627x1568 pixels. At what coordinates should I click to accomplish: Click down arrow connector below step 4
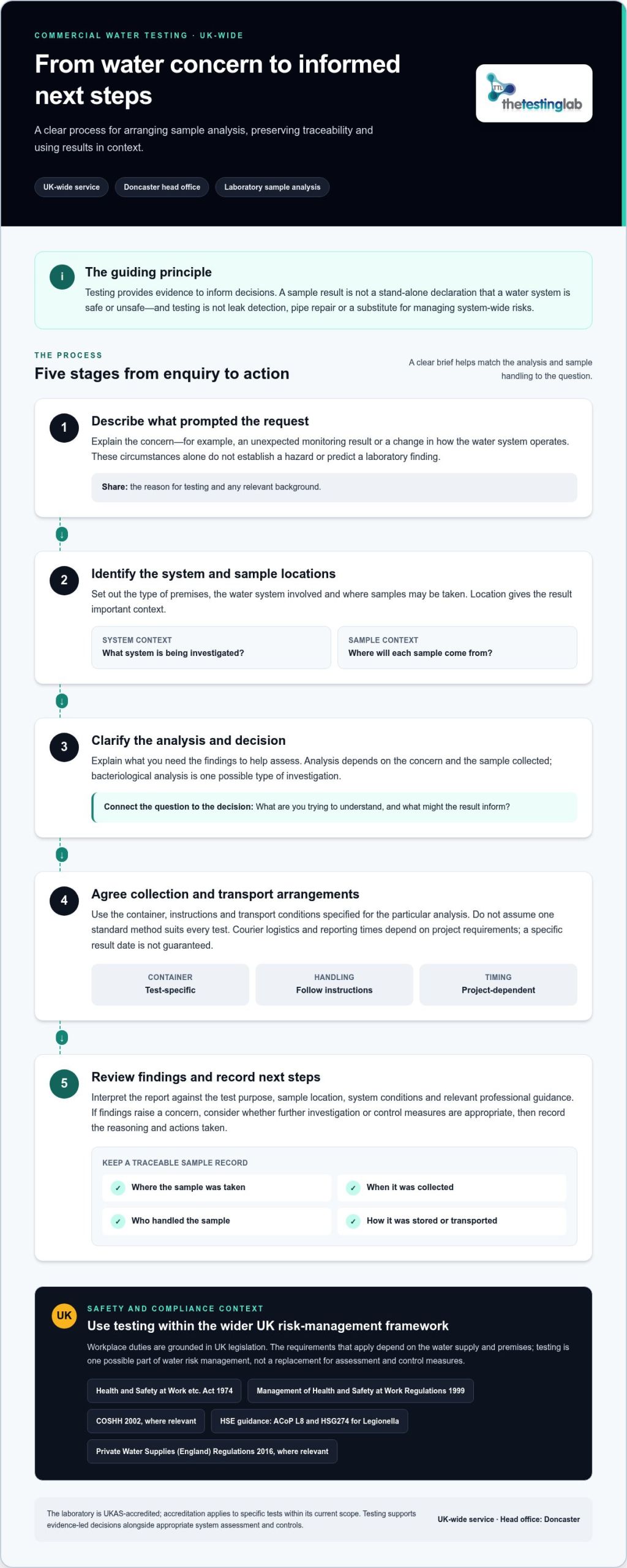62,1038
